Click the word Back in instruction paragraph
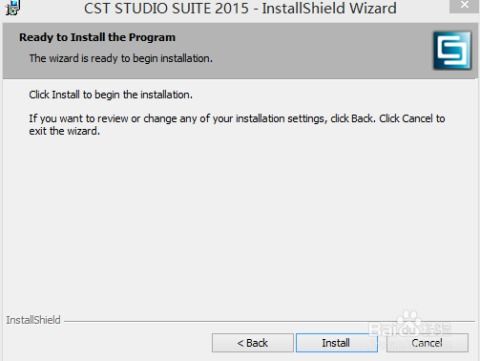 tap(362, 119)
